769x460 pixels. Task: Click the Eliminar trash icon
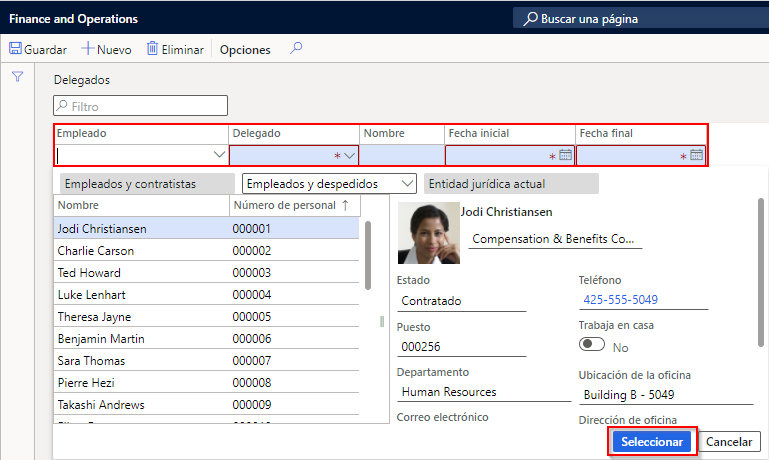click(152, 49)
